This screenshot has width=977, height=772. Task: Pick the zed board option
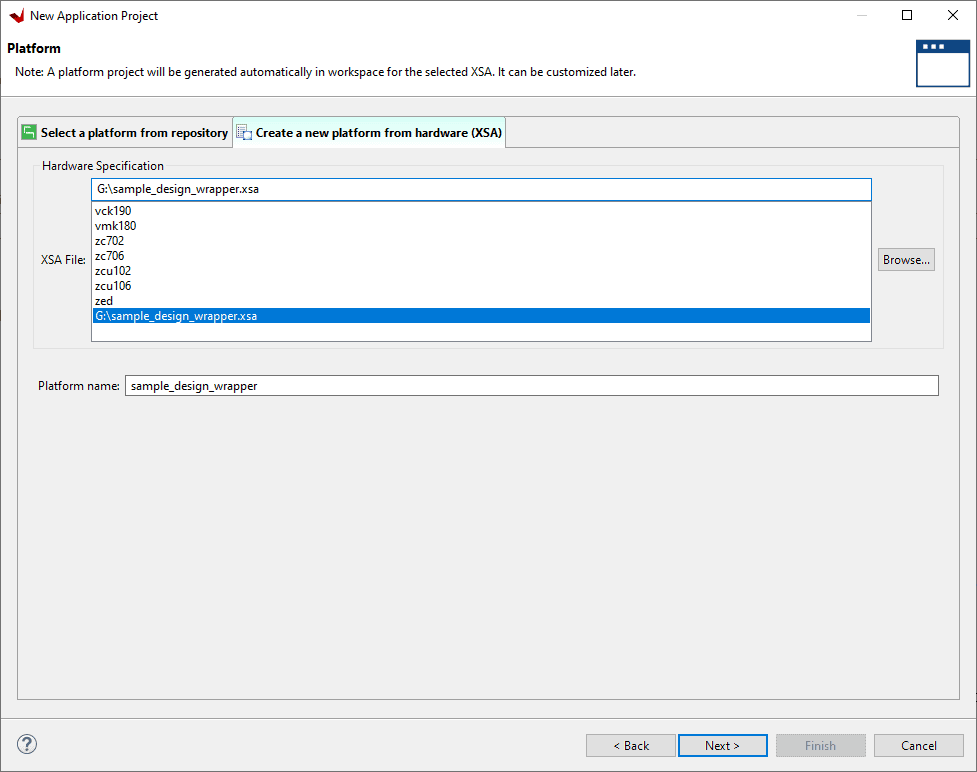pos(104,301)
